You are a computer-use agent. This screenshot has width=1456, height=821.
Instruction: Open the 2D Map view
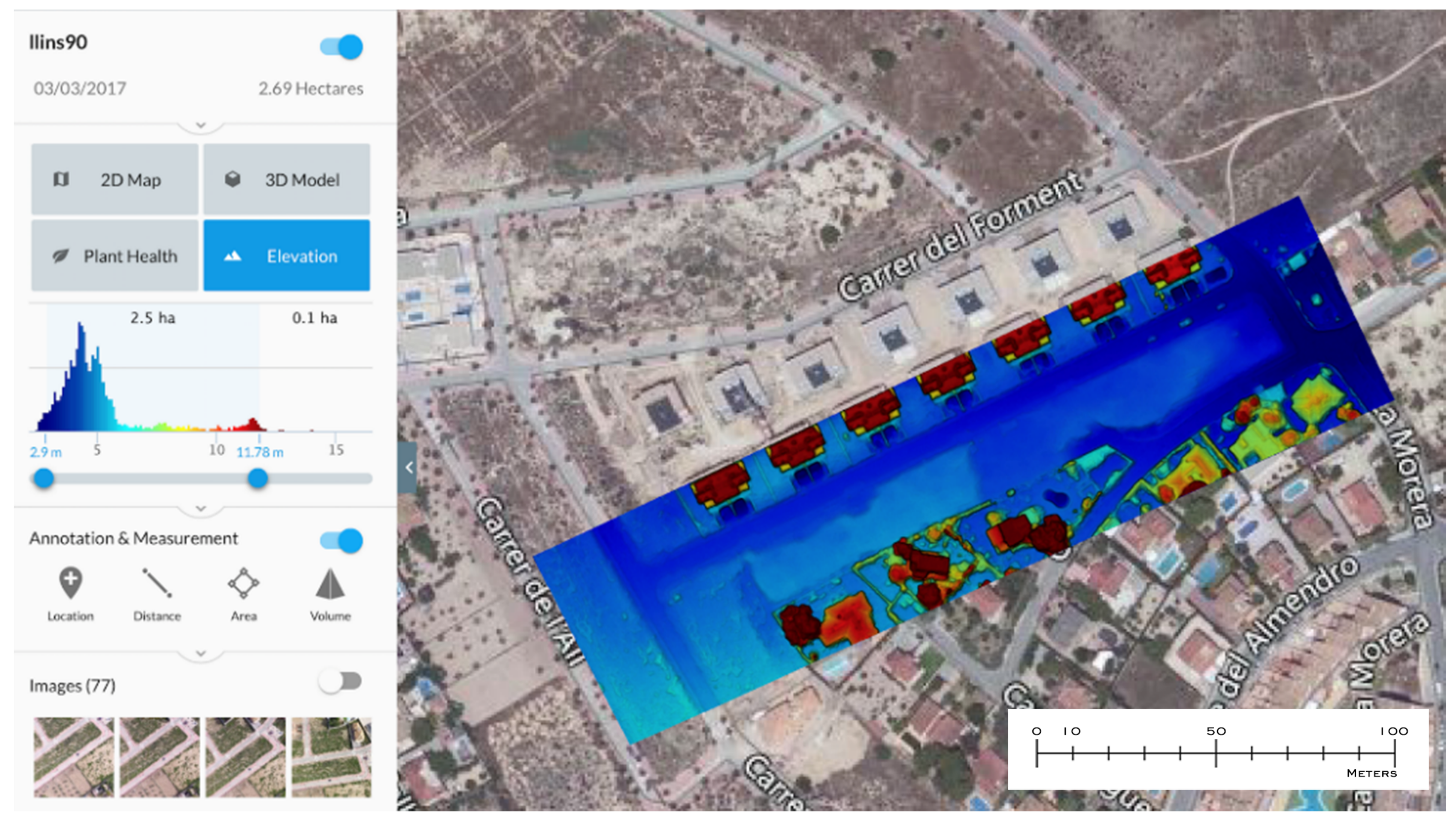(115, 180)
